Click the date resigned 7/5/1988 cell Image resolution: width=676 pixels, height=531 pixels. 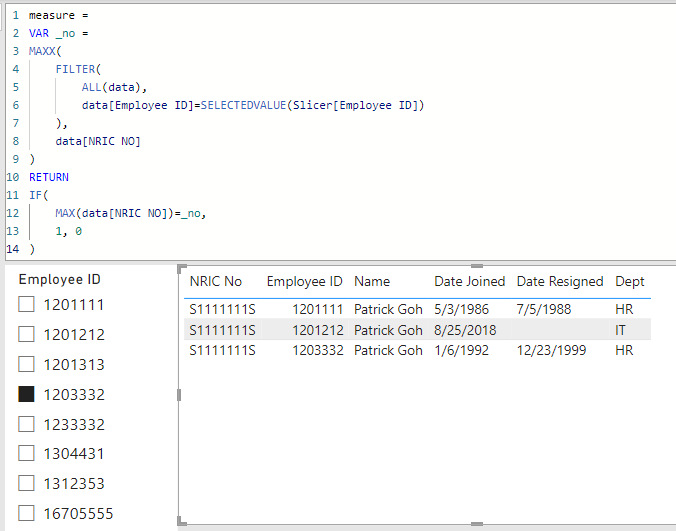click(x=544, y=309)
